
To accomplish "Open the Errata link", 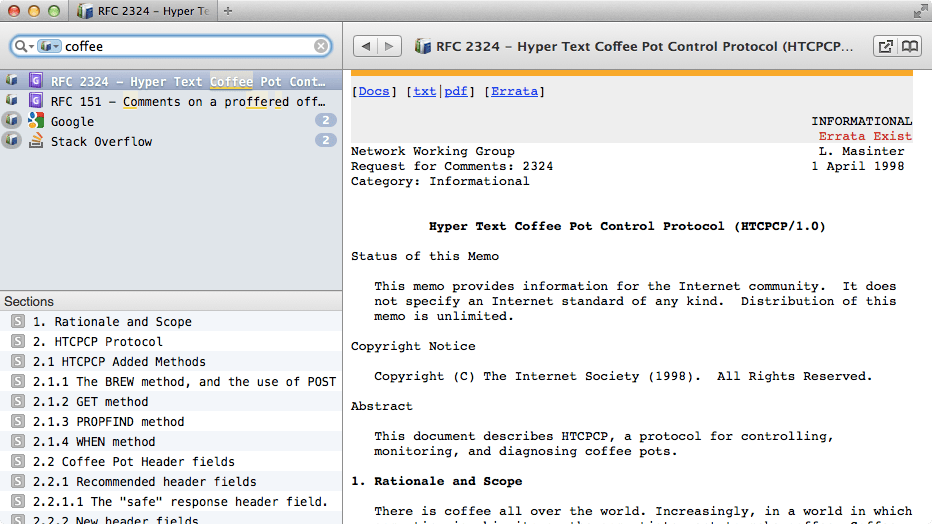I will pyautogui.click(x=514, y=91).
